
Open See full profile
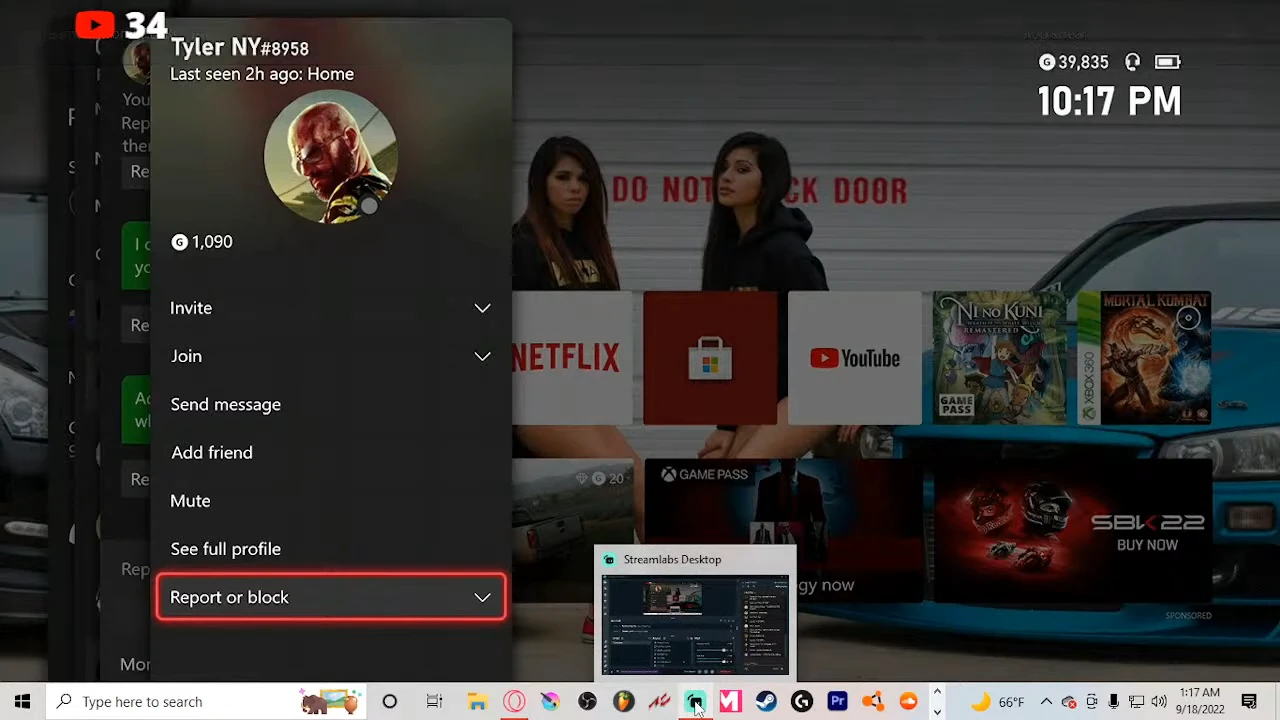226,549
